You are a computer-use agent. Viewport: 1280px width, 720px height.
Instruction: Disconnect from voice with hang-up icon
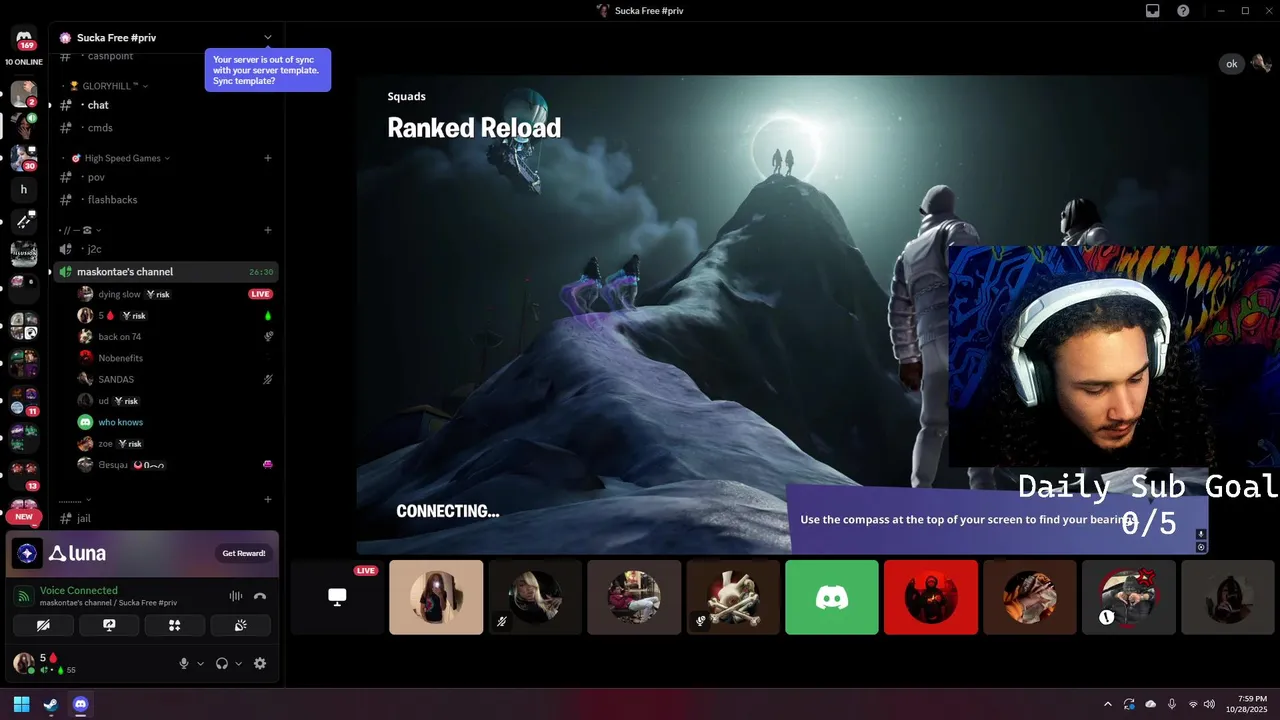click(x=260, y=596)
